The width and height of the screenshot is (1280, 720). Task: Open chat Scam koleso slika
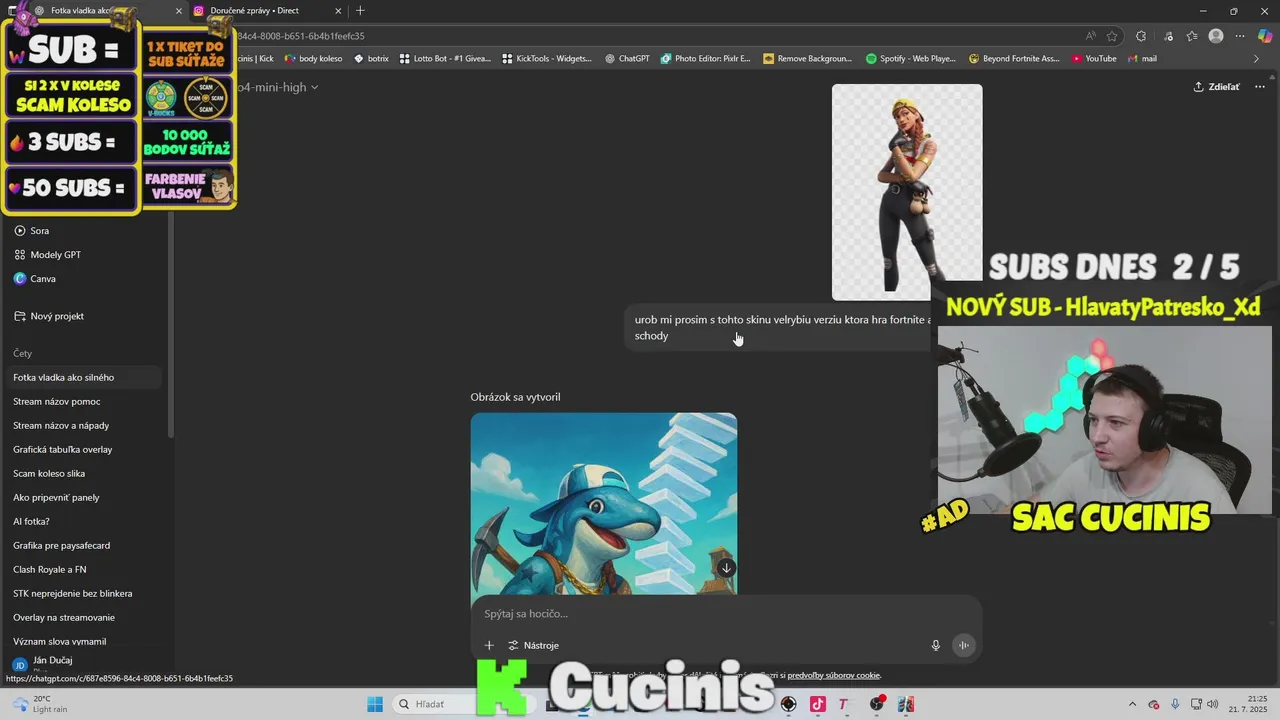84,474
